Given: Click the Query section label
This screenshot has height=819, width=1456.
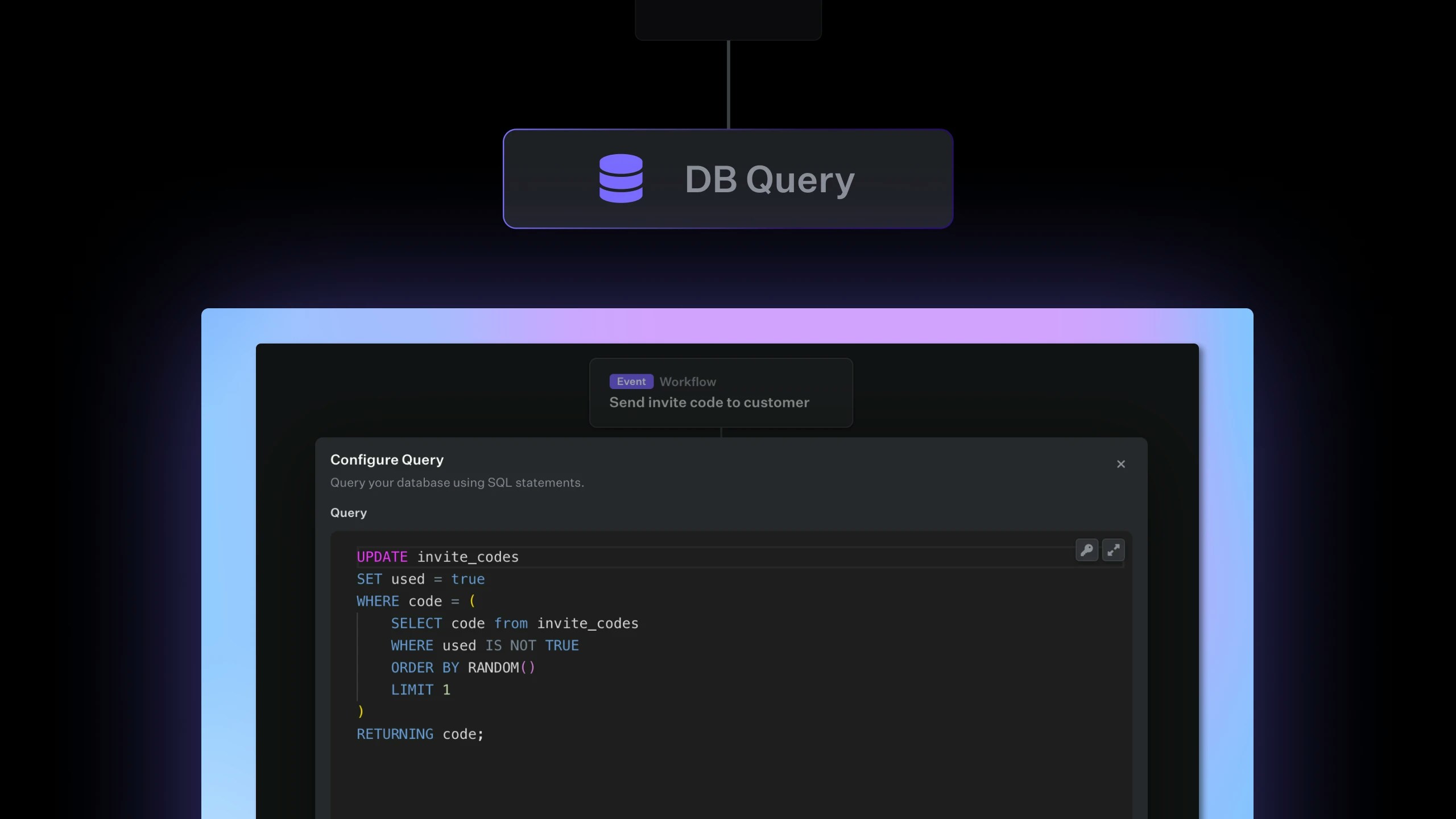Looking at the screenshot, I should (349, 512).
